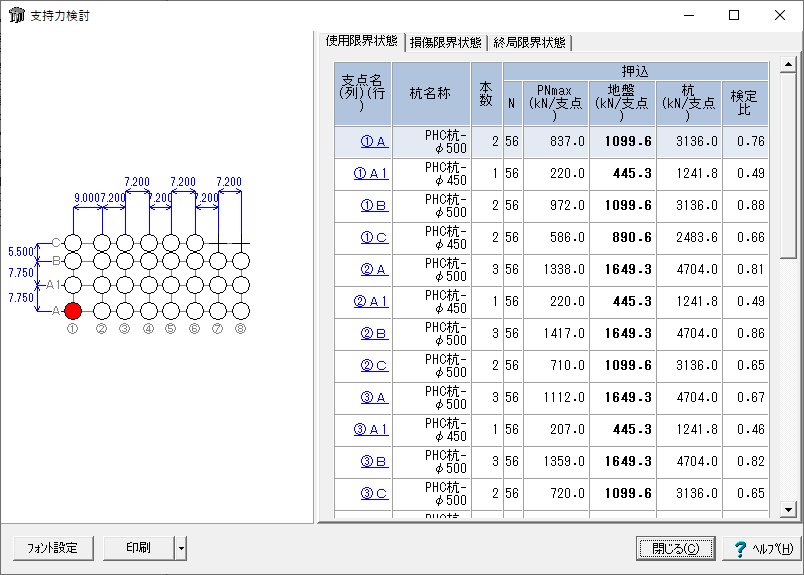Image resolution: width=804 pixels, height=575 pixels.
Task: Open support point link ②A
Action: point(374,270)
